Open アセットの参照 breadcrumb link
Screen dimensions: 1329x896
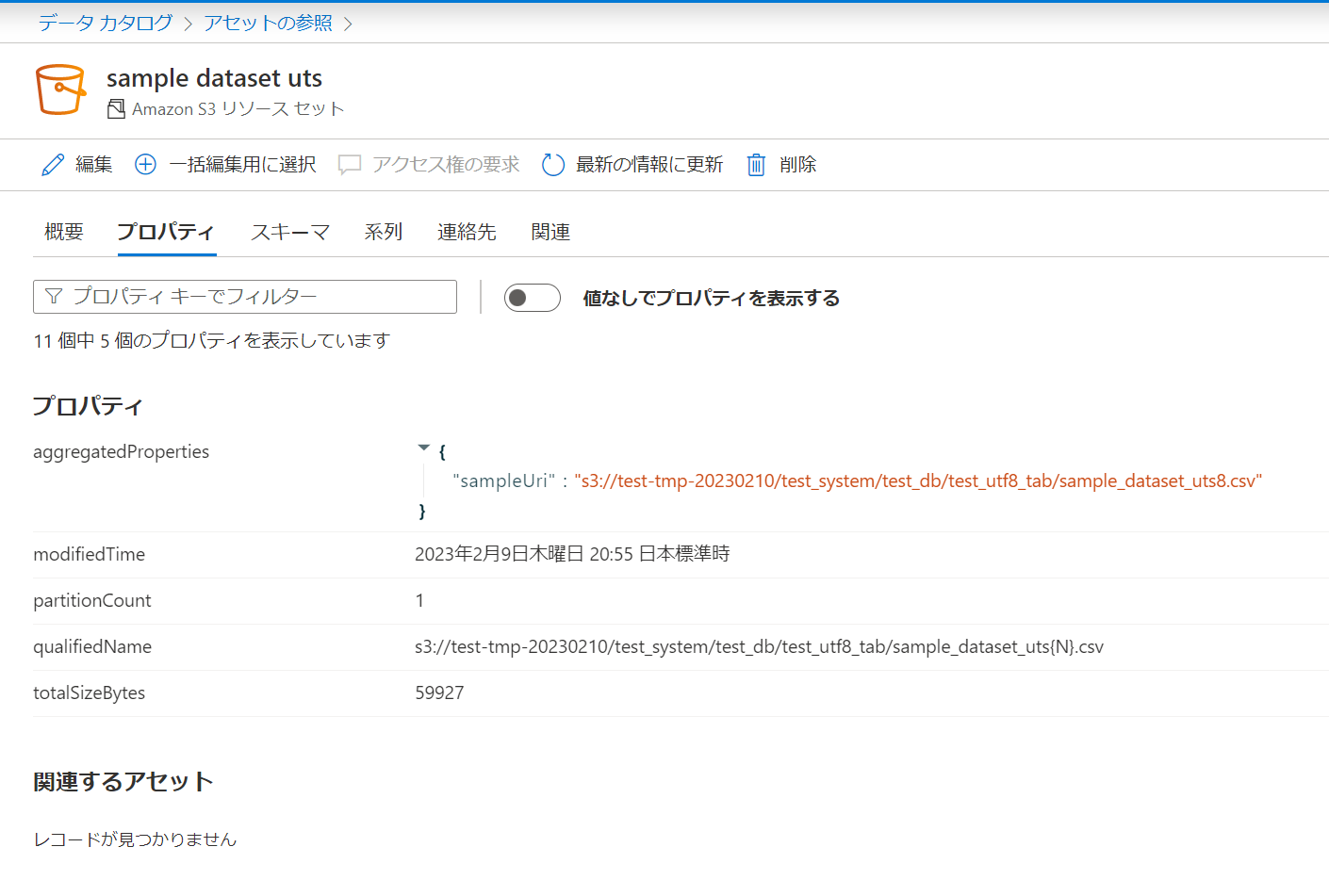[268, 23]
